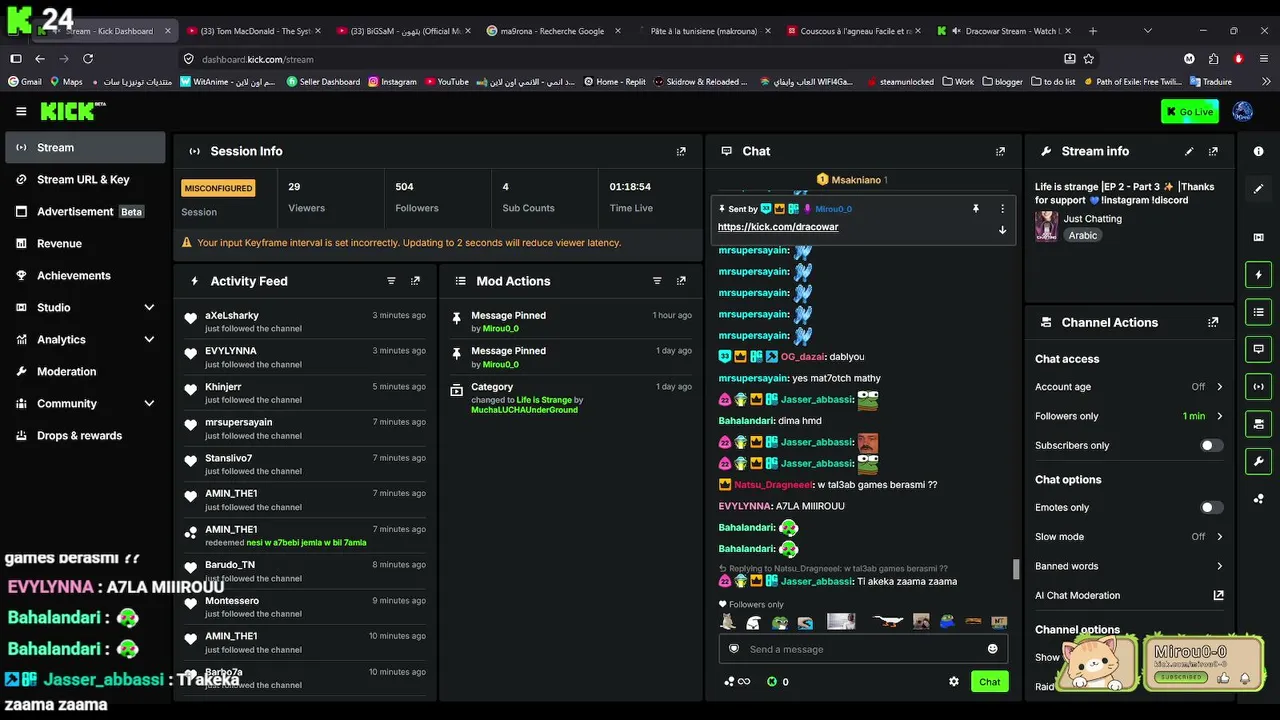1280x720 pixels.
Task: Click the list icon in the right sidebar
Action: coord(1258,312)
